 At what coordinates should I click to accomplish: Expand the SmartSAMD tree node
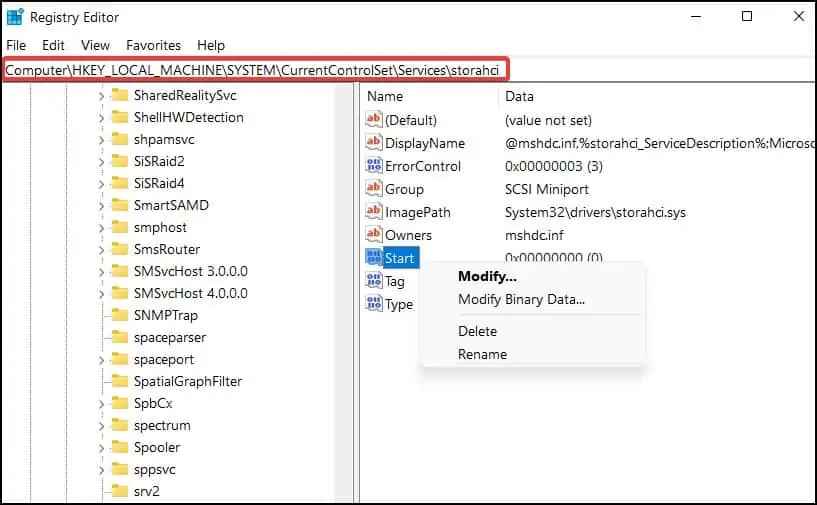[101, 206]
